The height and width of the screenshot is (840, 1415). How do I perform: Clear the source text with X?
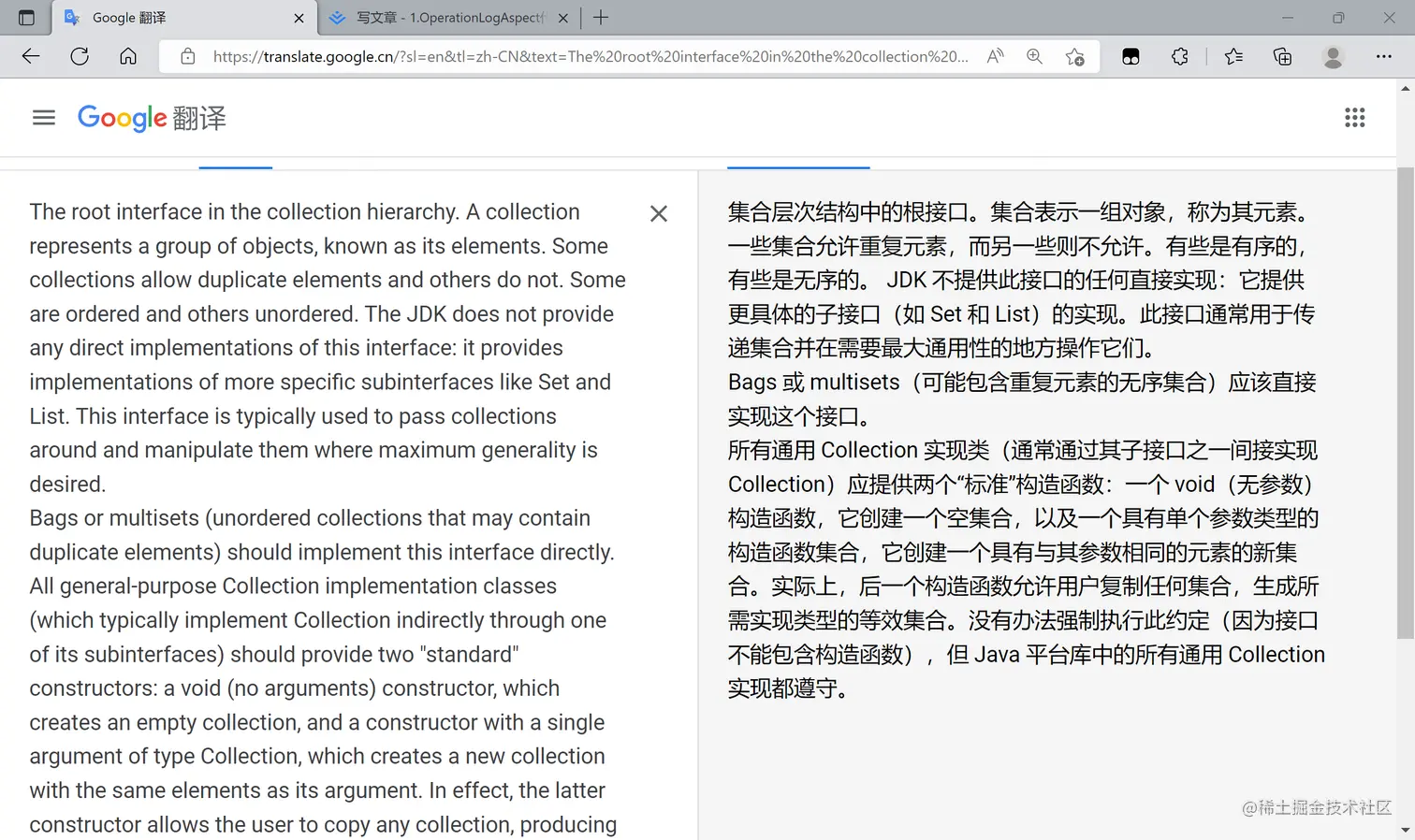tap(659, 213)
